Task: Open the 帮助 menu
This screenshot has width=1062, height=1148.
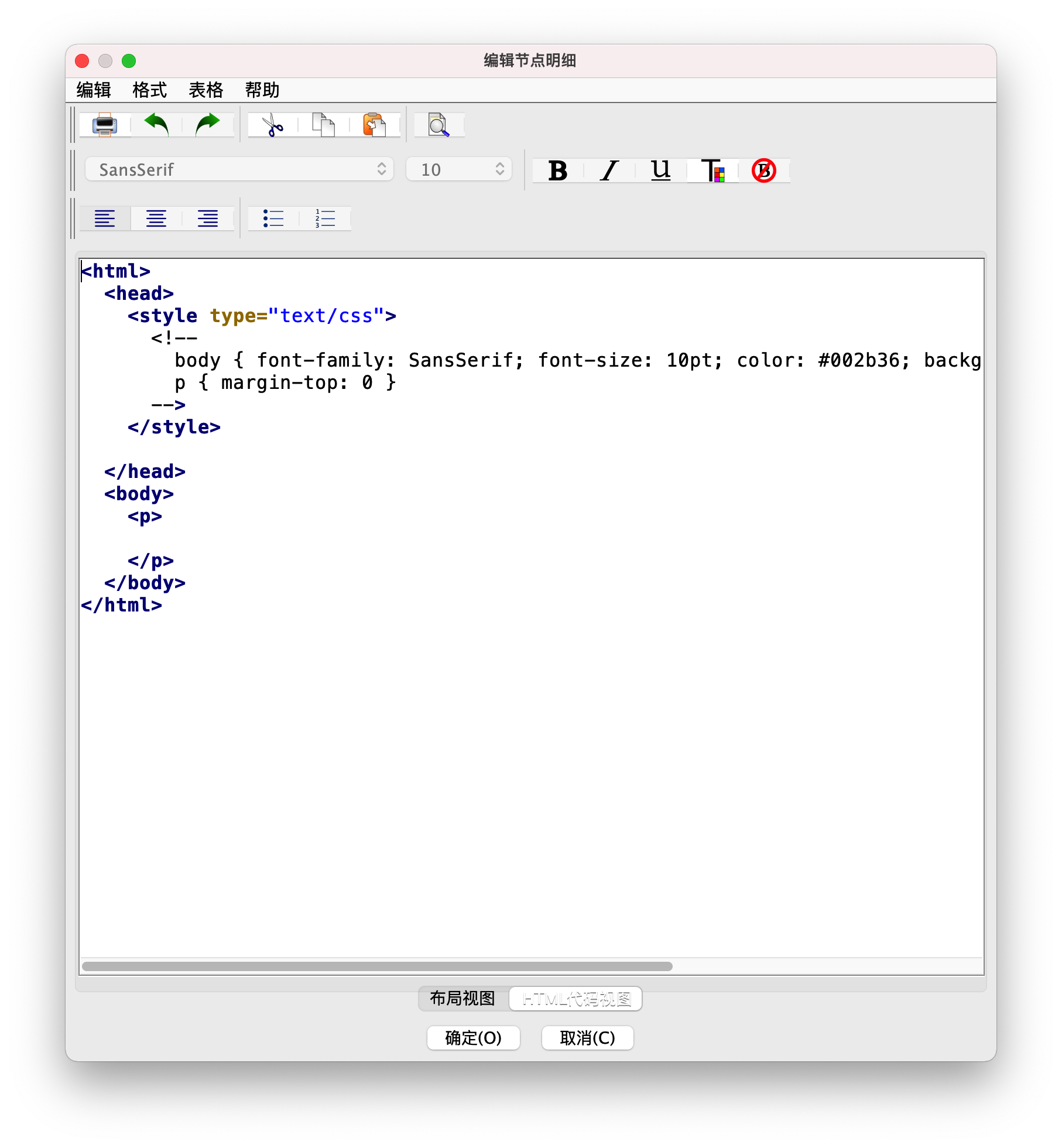Action: (x=262, y=90)
